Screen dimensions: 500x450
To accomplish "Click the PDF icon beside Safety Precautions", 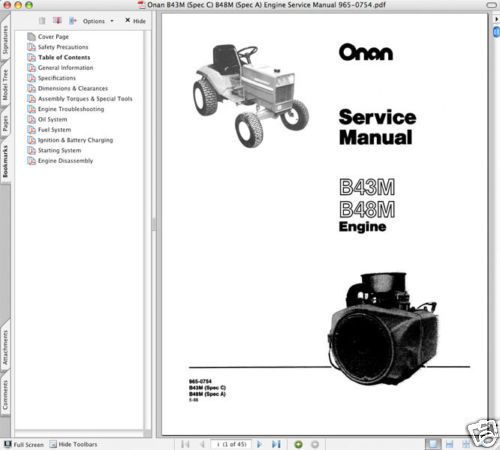I will coord(31,47).
